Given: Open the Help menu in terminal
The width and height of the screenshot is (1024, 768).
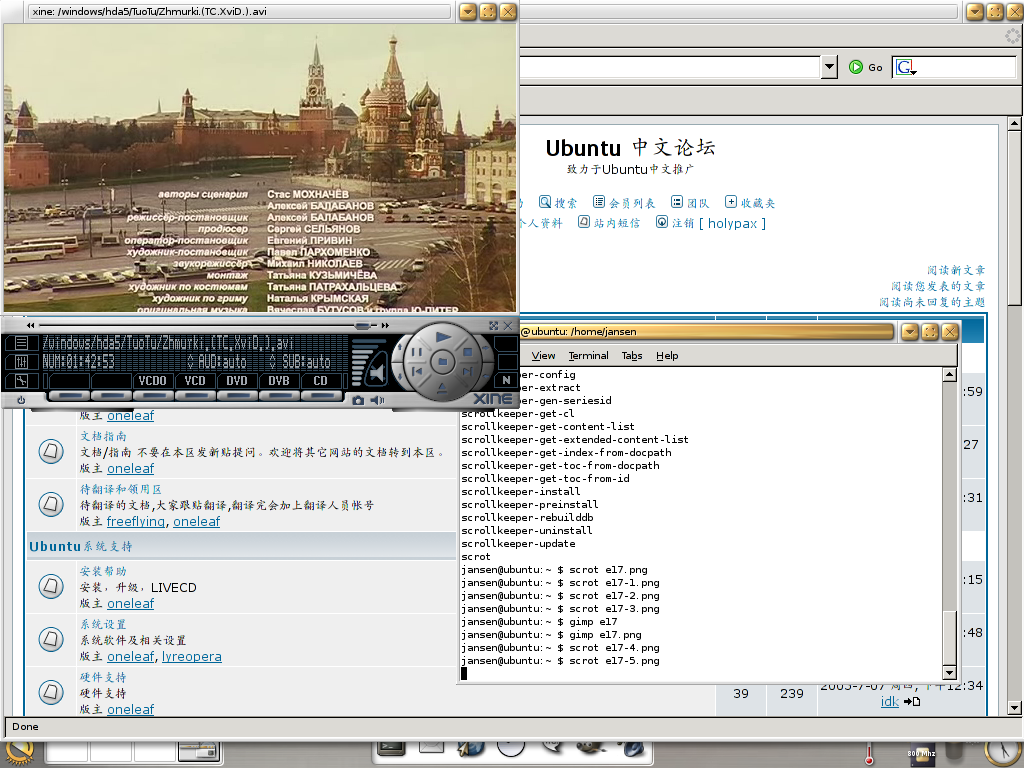Looking at the screenshot, I should (667, 355).
